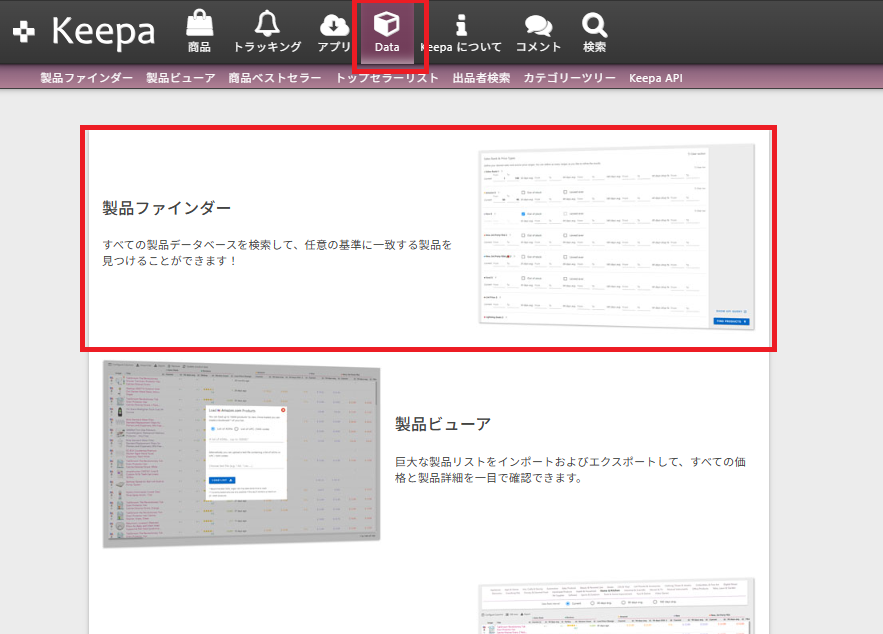Open 製品ファインダー in the submenu bar

point(87,78)
